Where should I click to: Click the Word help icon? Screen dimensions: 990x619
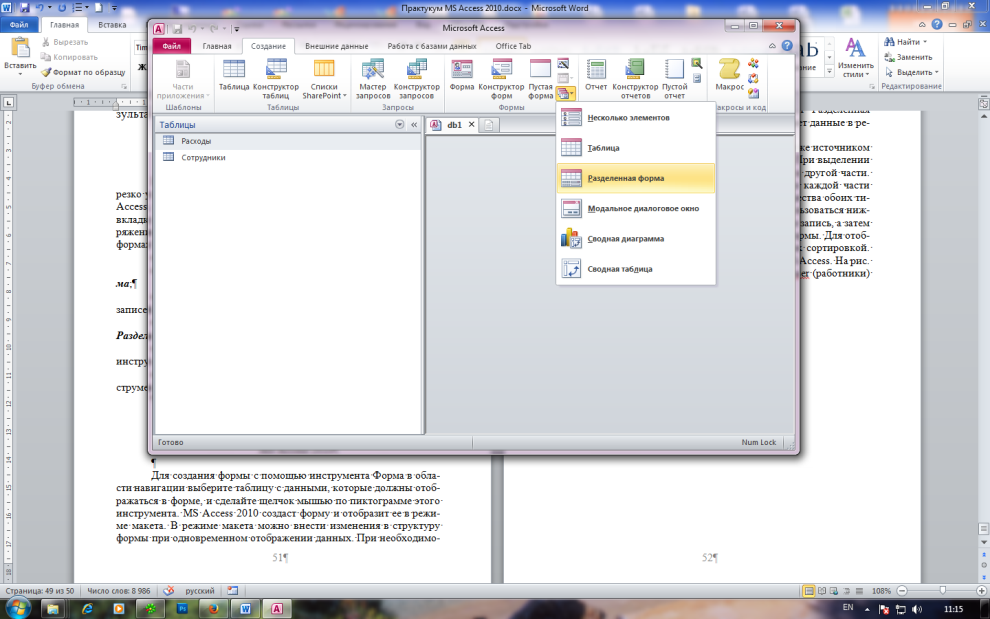937,25
